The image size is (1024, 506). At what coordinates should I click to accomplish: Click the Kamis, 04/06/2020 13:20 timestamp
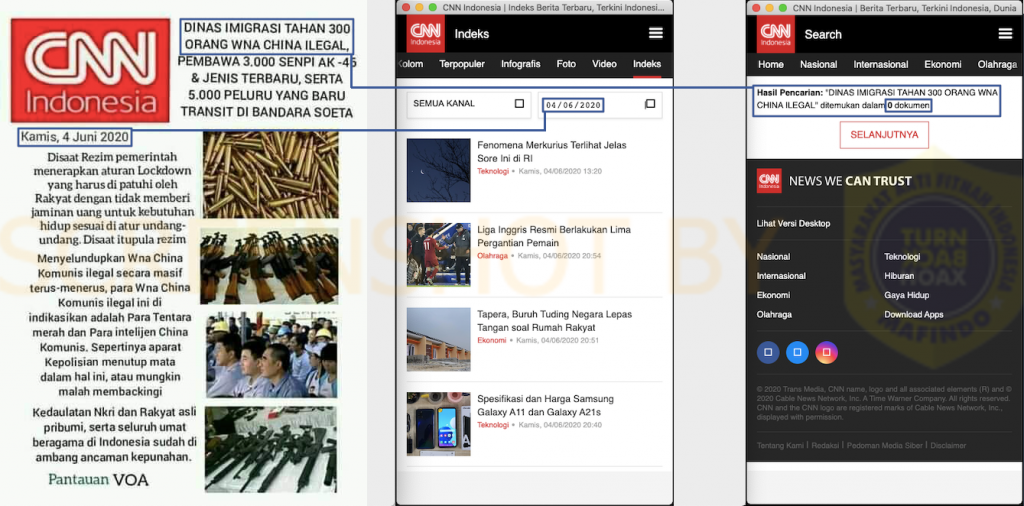pyautogui.click(x=560, y=171)
